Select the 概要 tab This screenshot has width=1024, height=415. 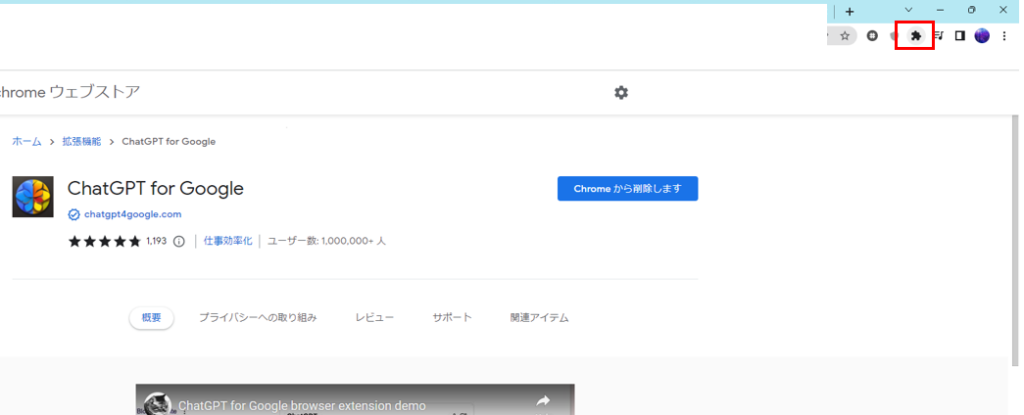point(152,318)
